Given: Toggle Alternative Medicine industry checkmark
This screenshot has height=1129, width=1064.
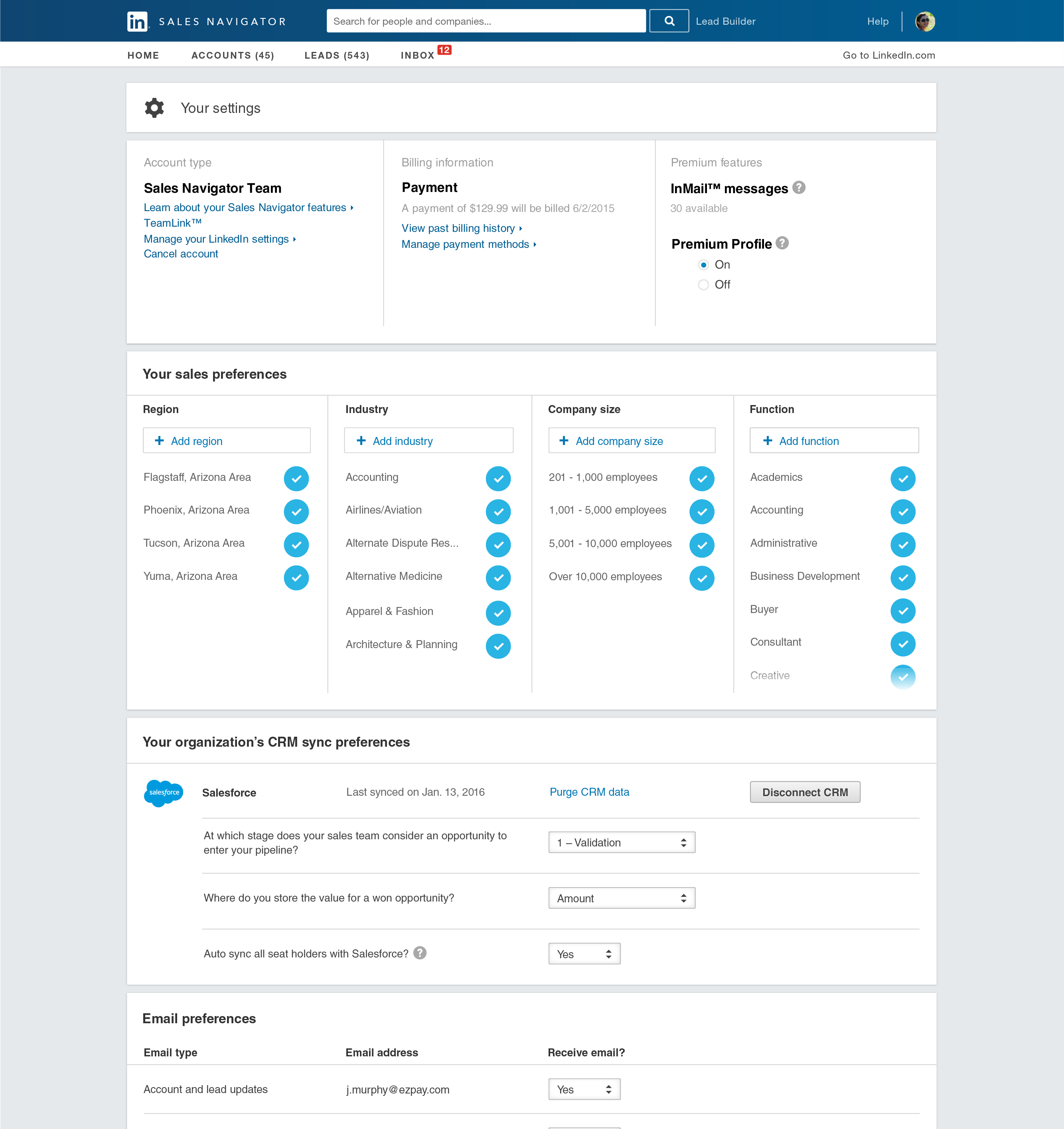Looking at the screenshot, I should [499, 577].
